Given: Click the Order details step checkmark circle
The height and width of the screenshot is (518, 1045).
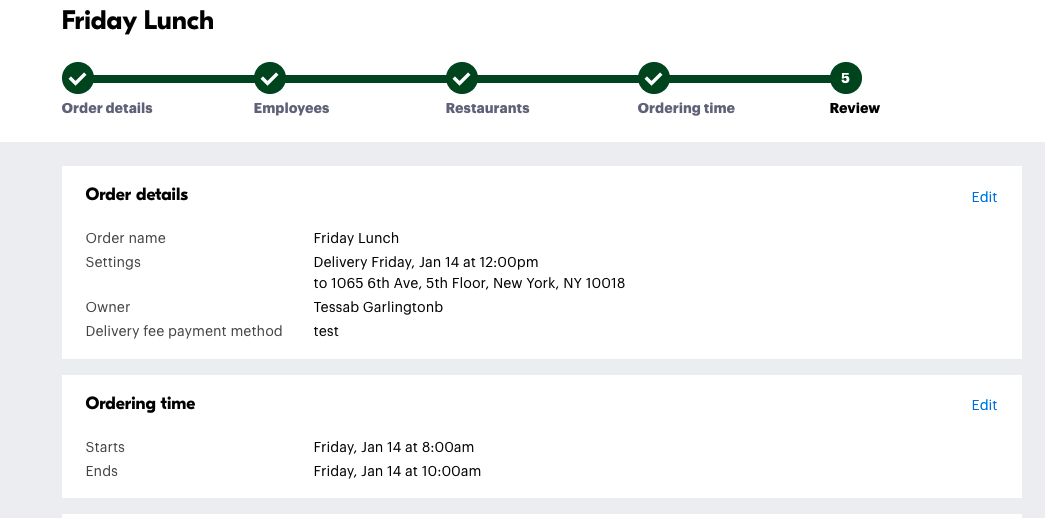Looking at the screenshot, I should (x=78, y=77).
